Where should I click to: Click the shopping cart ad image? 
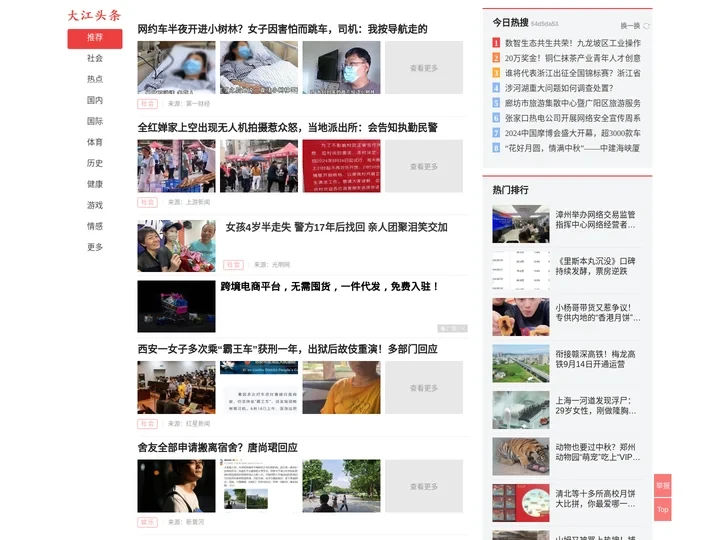pos(176,306)
